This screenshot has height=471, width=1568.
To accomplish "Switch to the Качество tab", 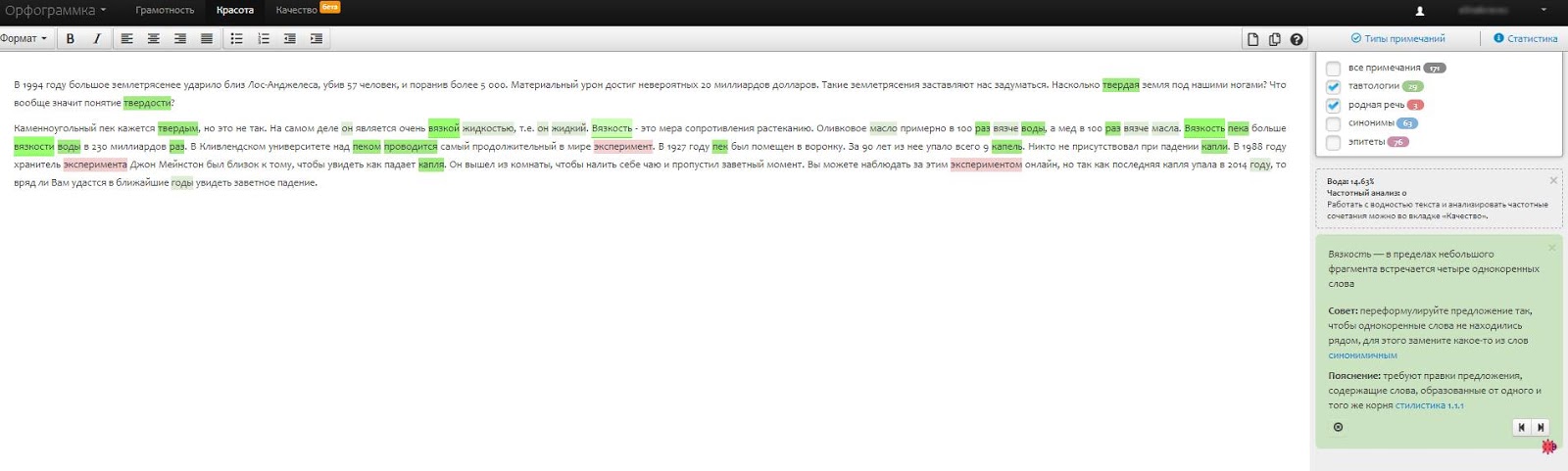I will (296, 11).
